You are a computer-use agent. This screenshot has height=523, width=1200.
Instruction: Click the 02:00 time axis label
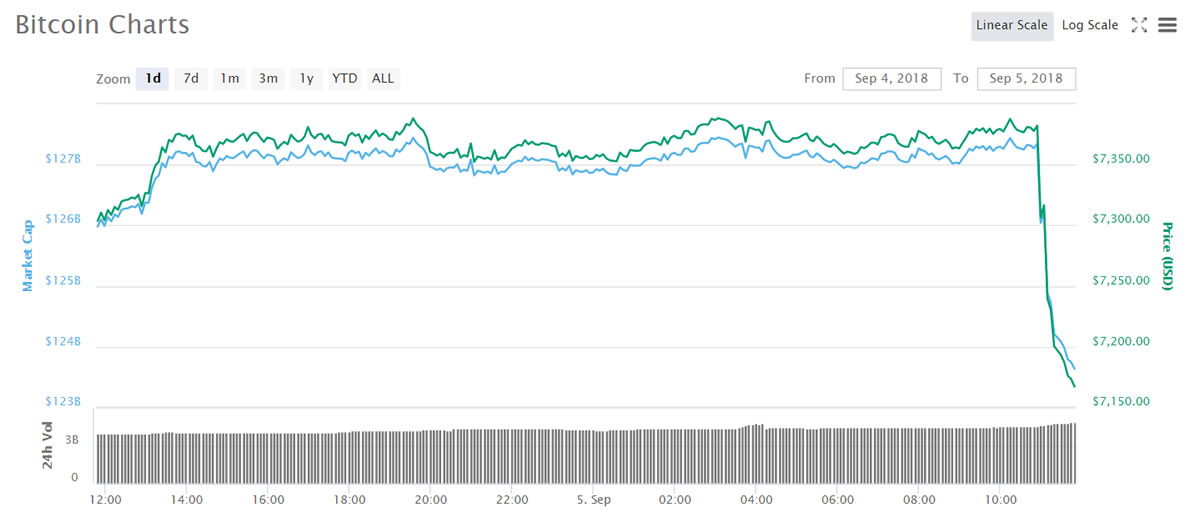click(x=675, y=500)
